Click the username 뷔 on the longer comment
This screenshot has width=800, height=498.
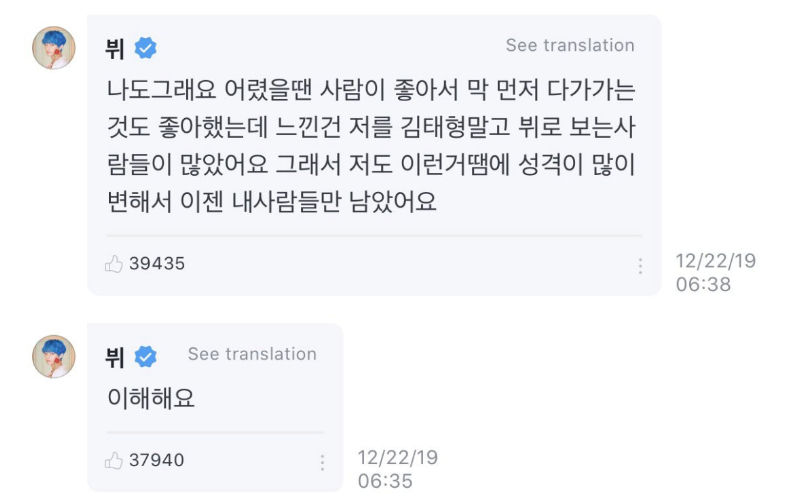[x=116, y=48]
